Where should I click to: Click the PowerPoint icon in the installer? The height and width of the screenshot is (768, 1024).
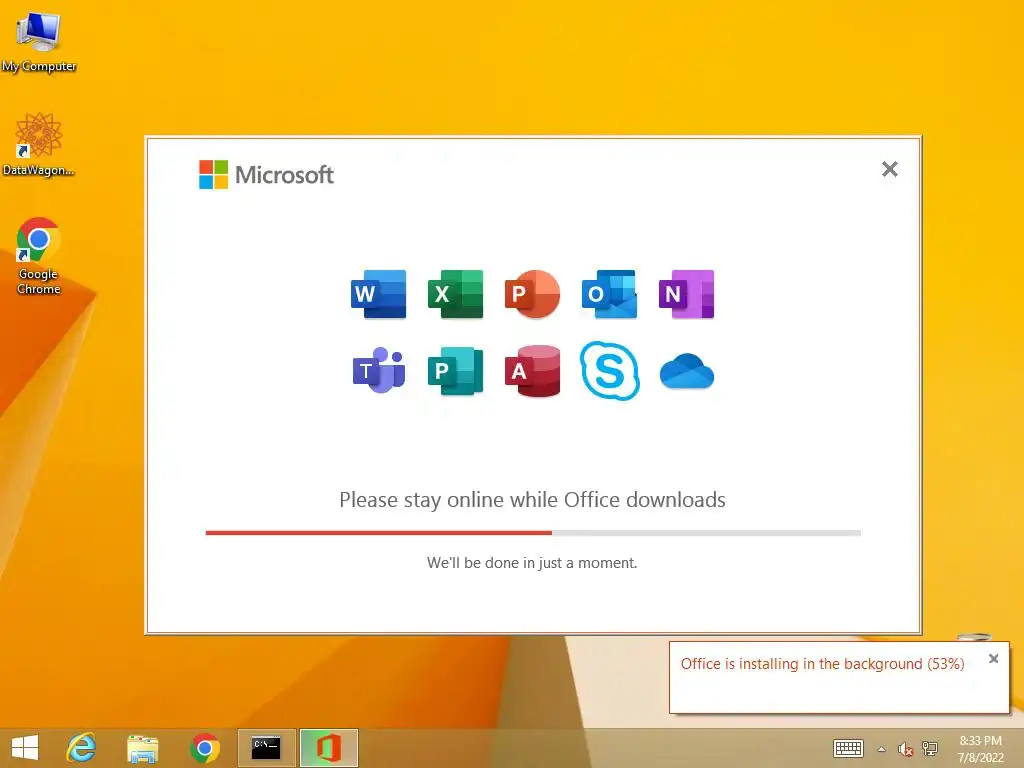[x=532, y=294]
